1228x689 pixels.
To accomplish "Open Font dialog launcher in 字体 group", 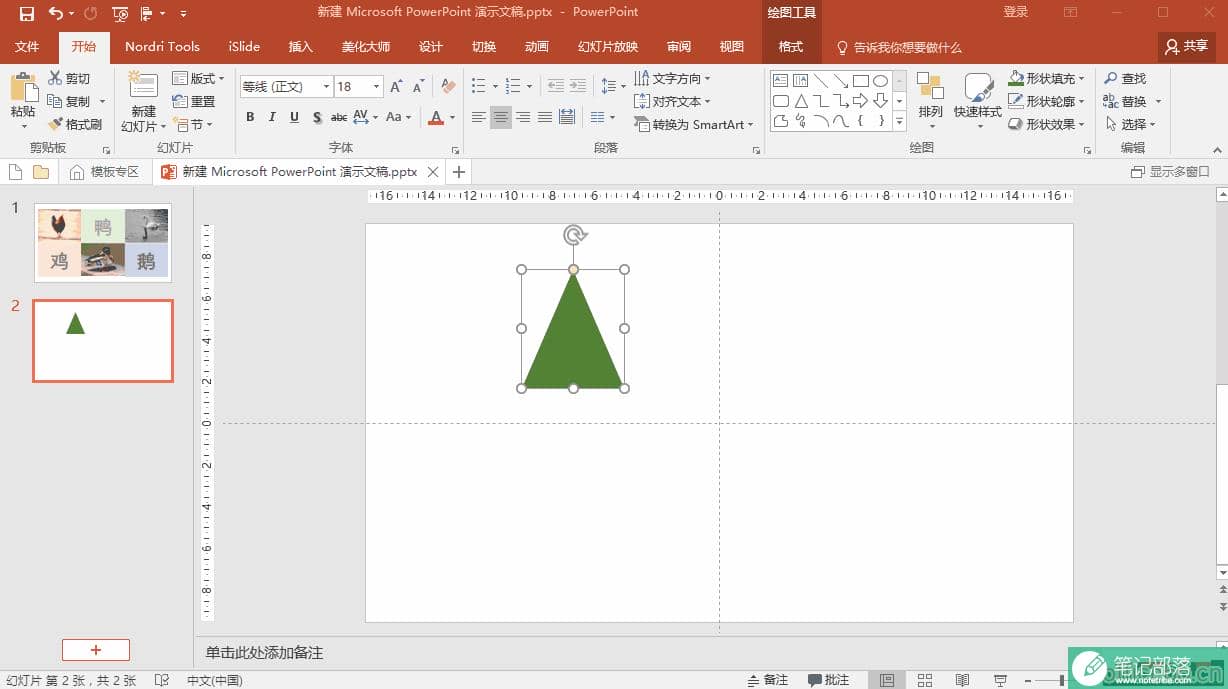I will [x=456, y=150].
